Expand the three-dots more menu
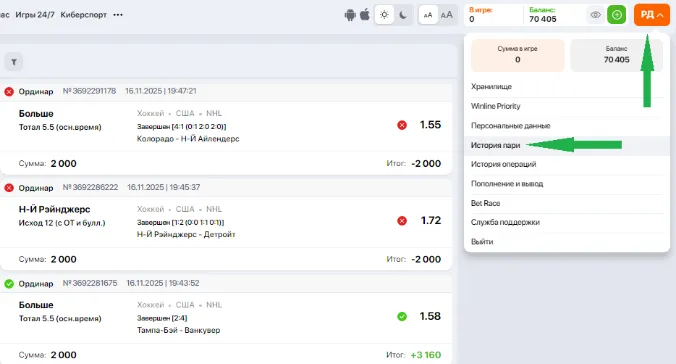676x364 pixels. click(x=118, y=15)
